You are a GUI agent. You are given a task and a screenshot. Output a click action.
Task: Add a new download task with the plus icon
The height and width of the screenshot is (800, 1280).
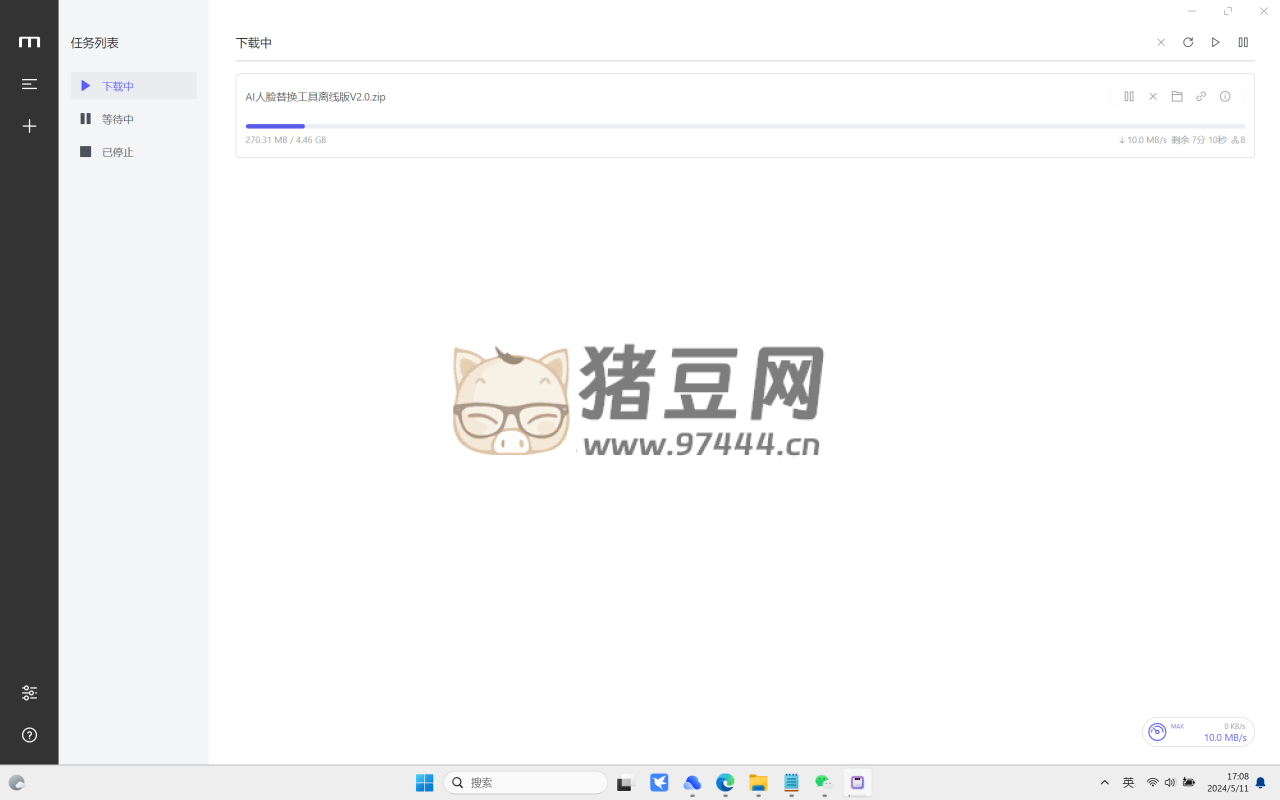click(x=29, y=126)
